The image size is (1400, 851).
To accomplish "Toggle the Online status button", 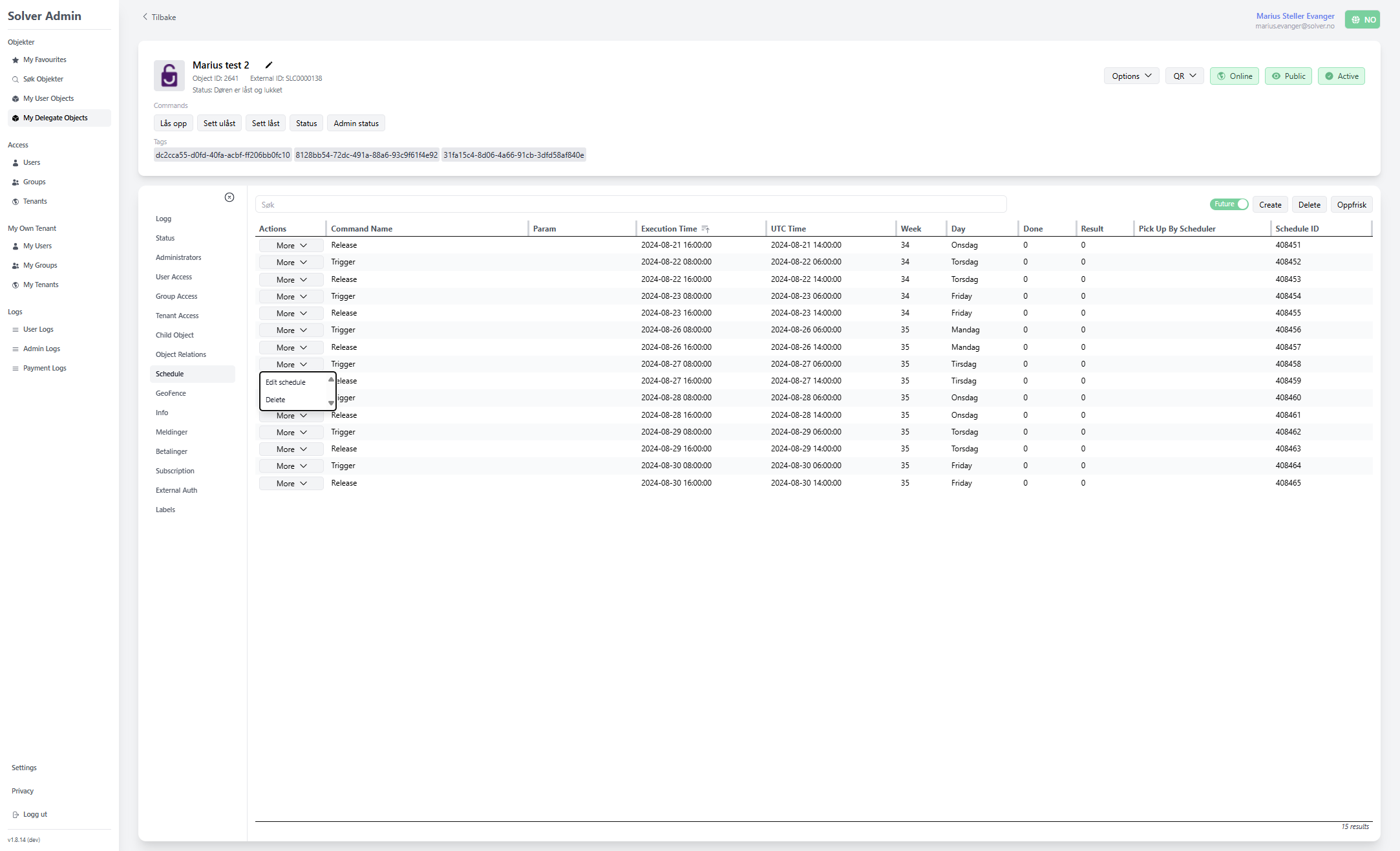I will (1235, 76).
